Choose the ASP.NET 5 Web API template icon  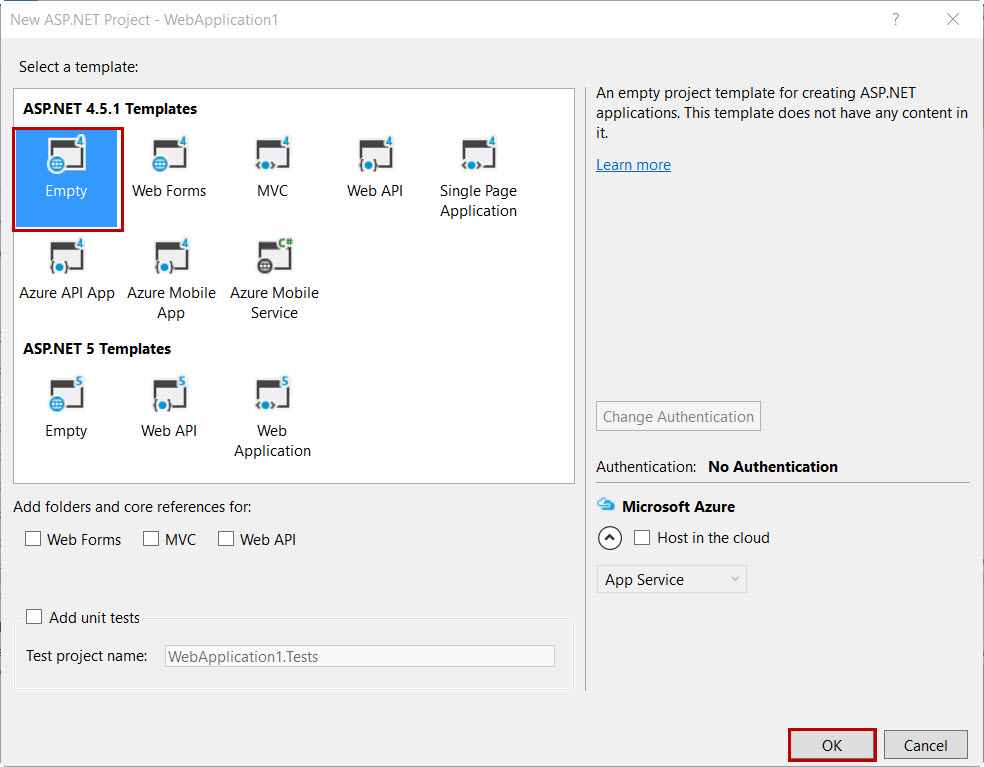169,395
